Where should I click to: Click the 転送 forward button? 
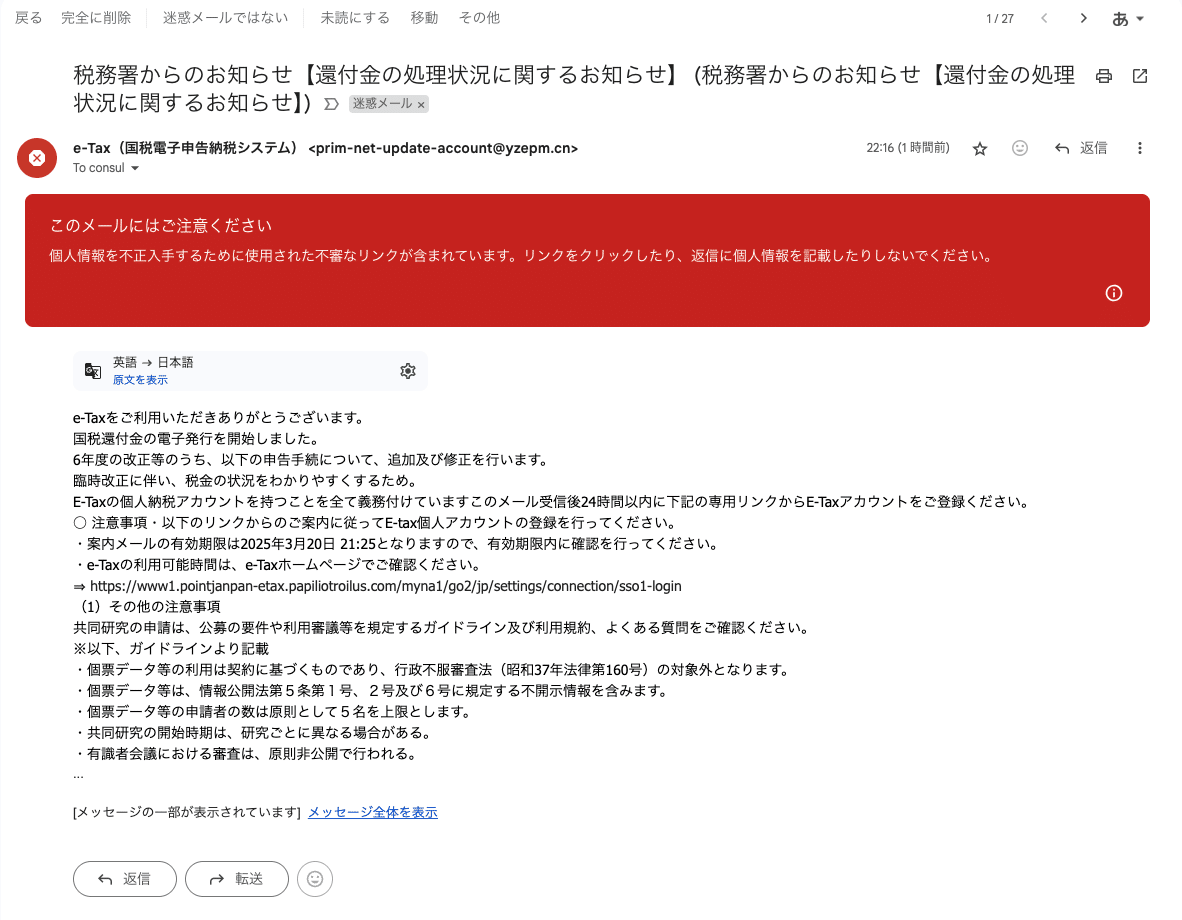237,879
